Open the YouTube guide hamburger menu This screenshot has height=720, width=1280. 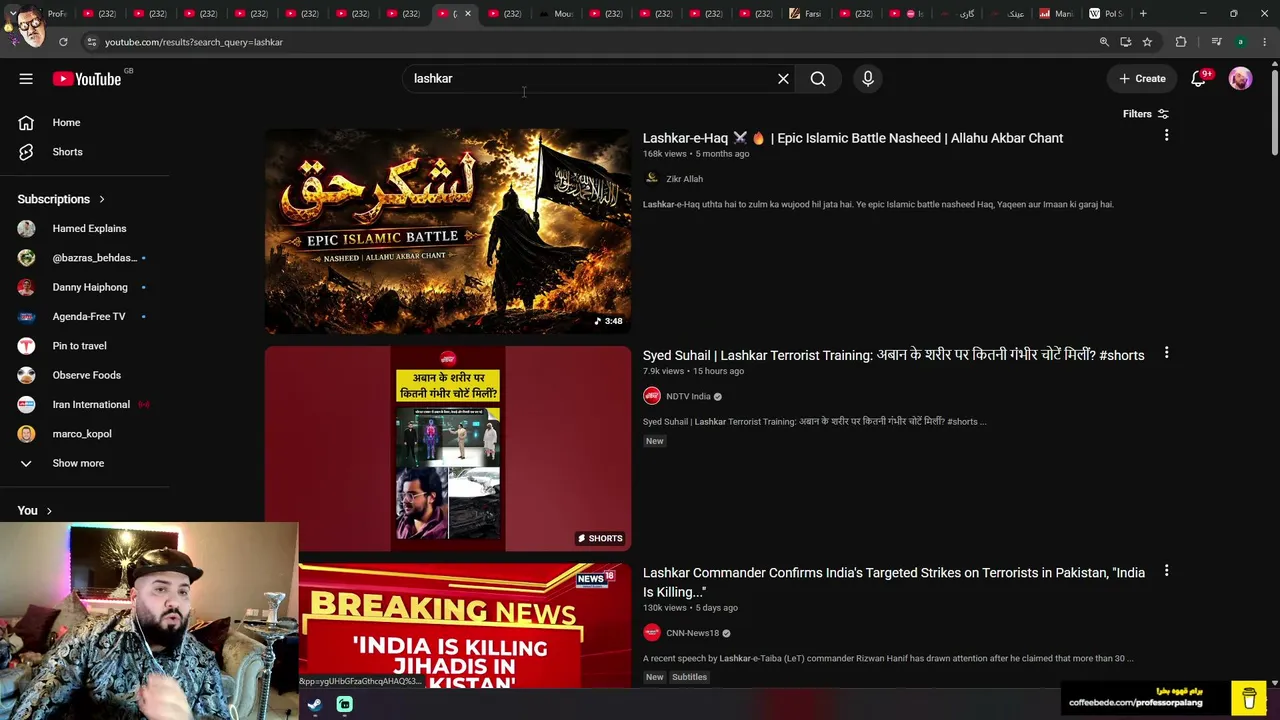point(26,79)
